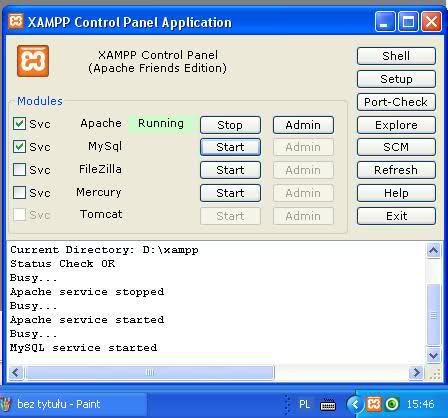448x418 pixels.
Task: Enable the Mercury Svc checkbox
Action: click(19, 192)
